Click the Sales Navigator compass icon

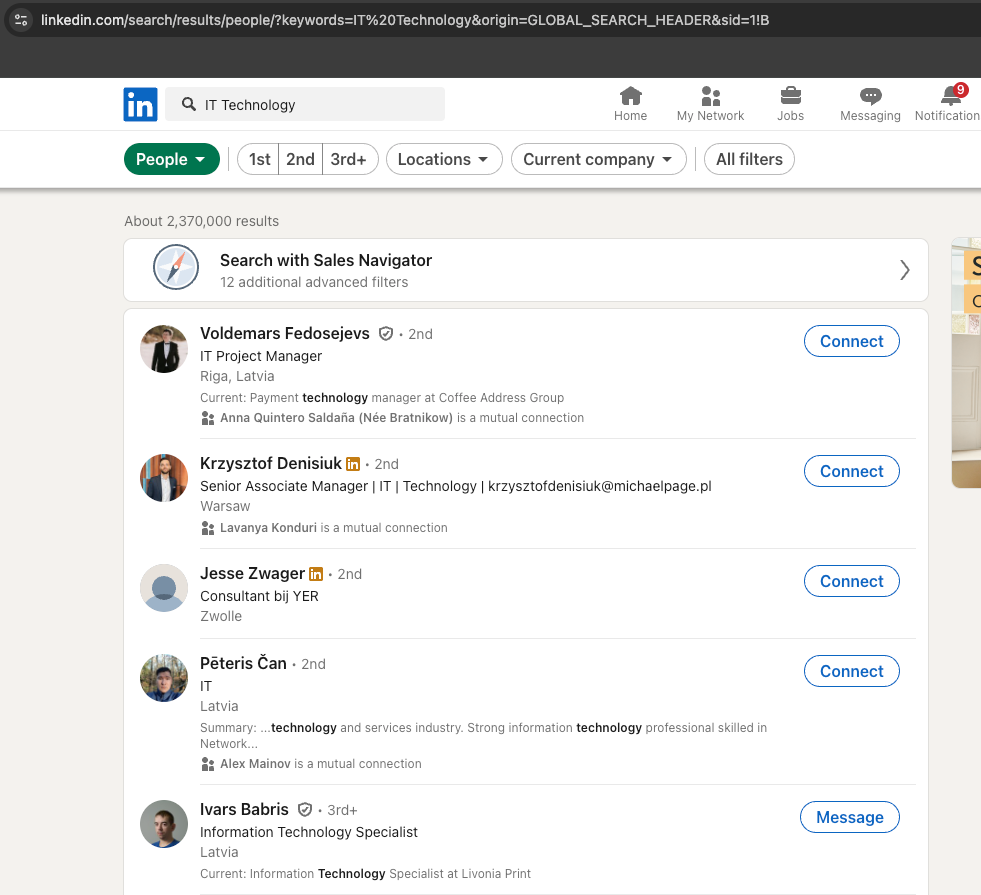(176, 270)
